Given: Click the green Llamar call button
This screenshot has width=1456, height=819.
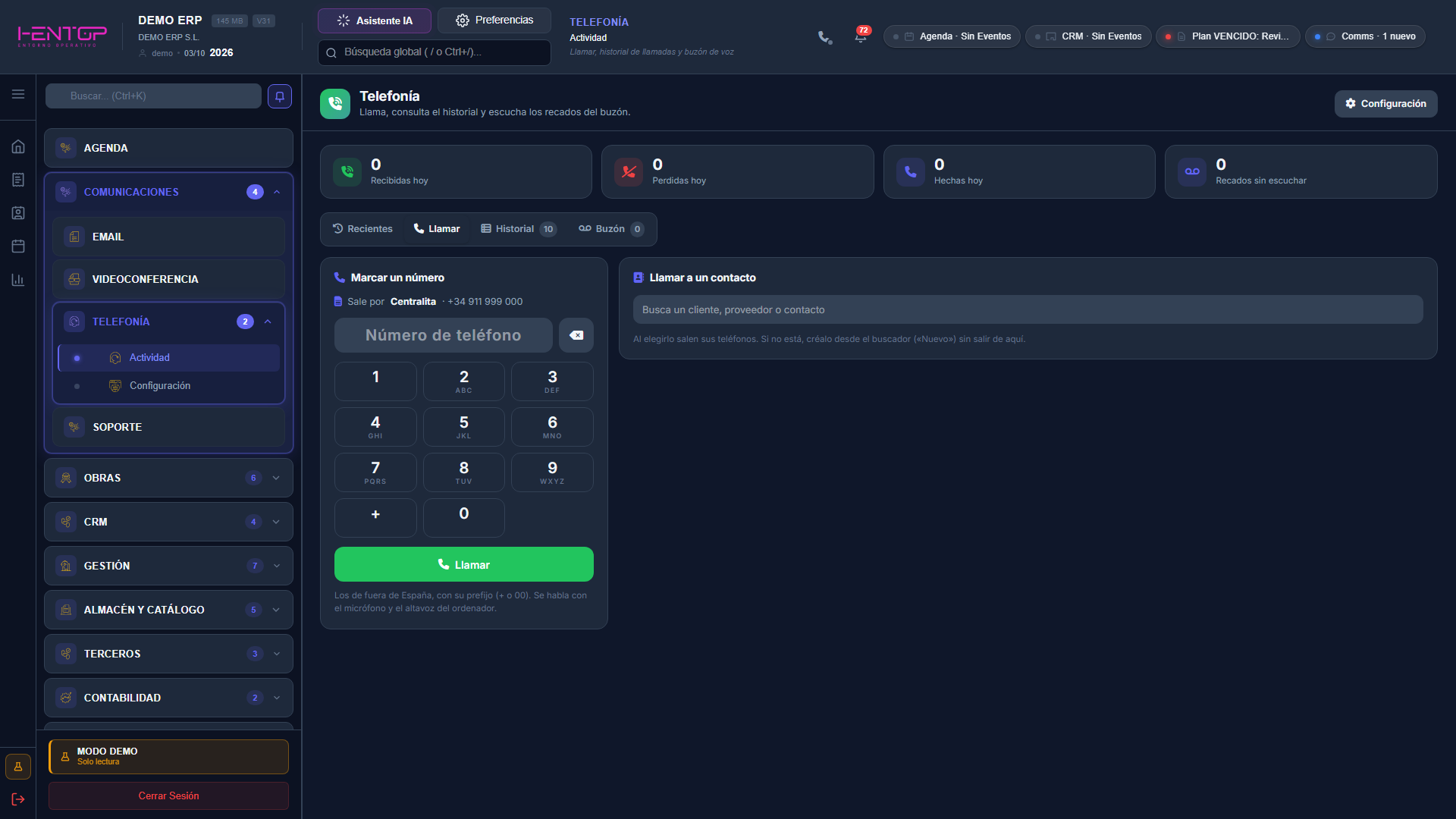Looking at the screenshot, I should (x=464, y=565).
